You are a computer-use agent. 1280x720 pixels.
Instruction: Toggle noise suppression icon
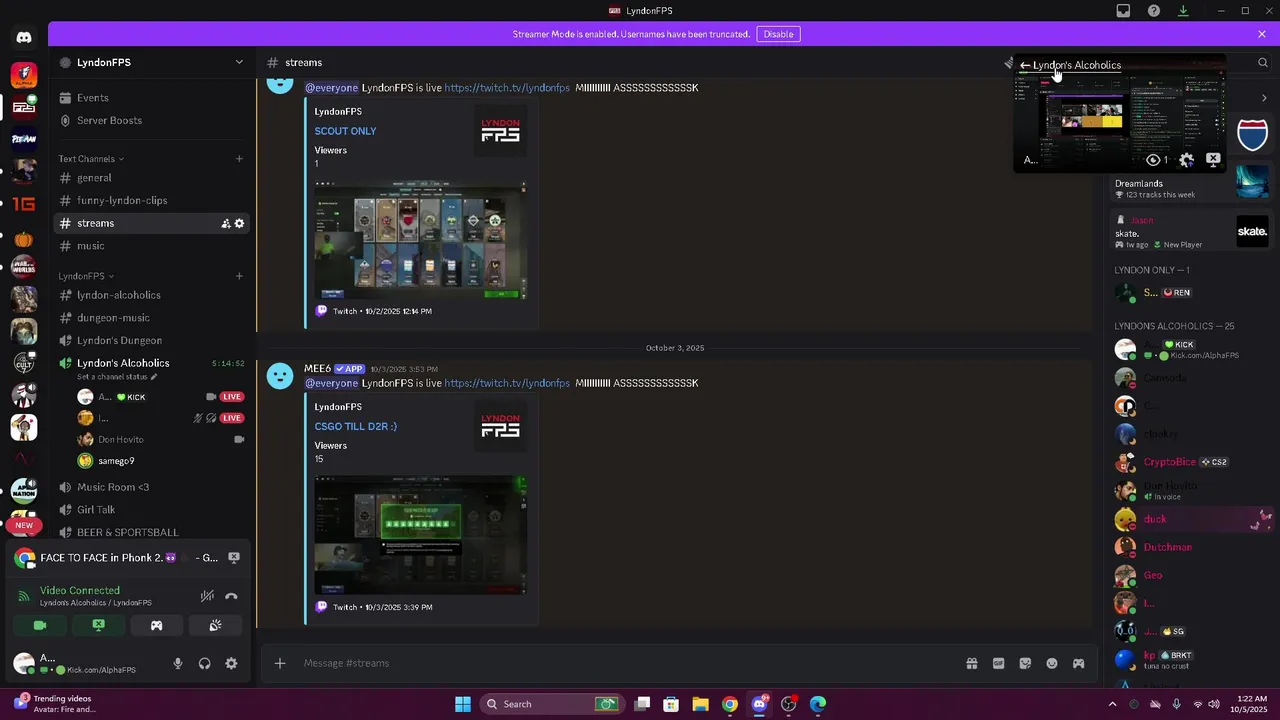(x=207, y=596)
